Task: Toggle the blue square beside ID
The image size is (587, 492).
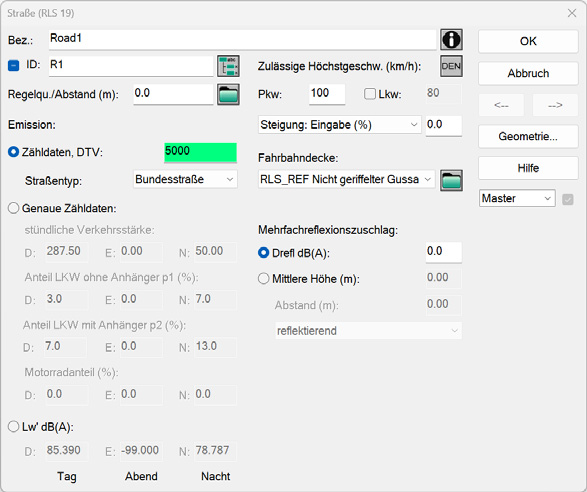Action: coord(13,66)
